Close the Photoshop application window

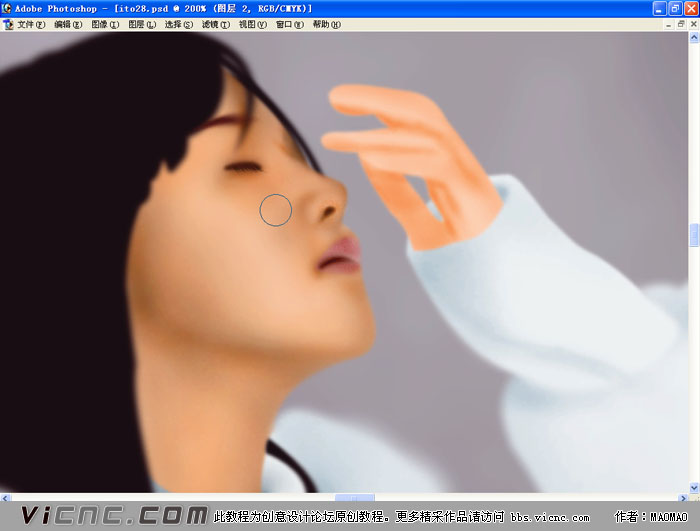click(691, 8)
